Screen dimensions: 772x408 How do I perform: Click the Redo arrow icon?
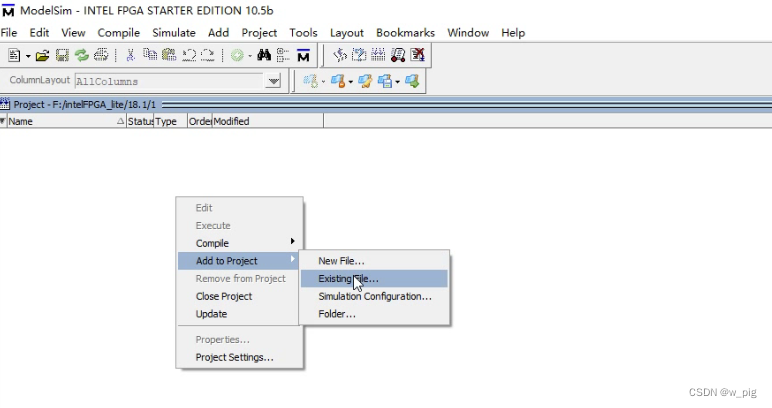click(x=207, y=55)
